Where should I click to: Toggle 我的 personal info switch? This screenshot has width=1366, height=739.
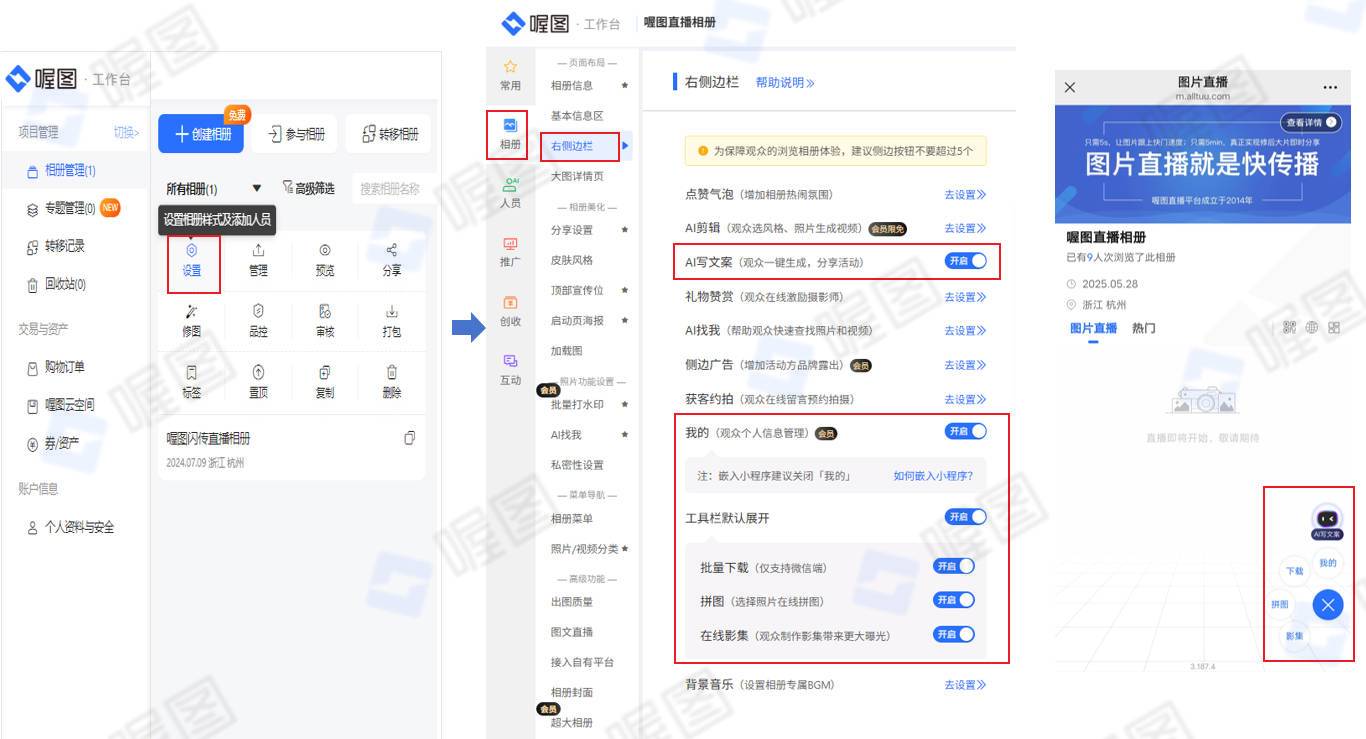(965, 431)
